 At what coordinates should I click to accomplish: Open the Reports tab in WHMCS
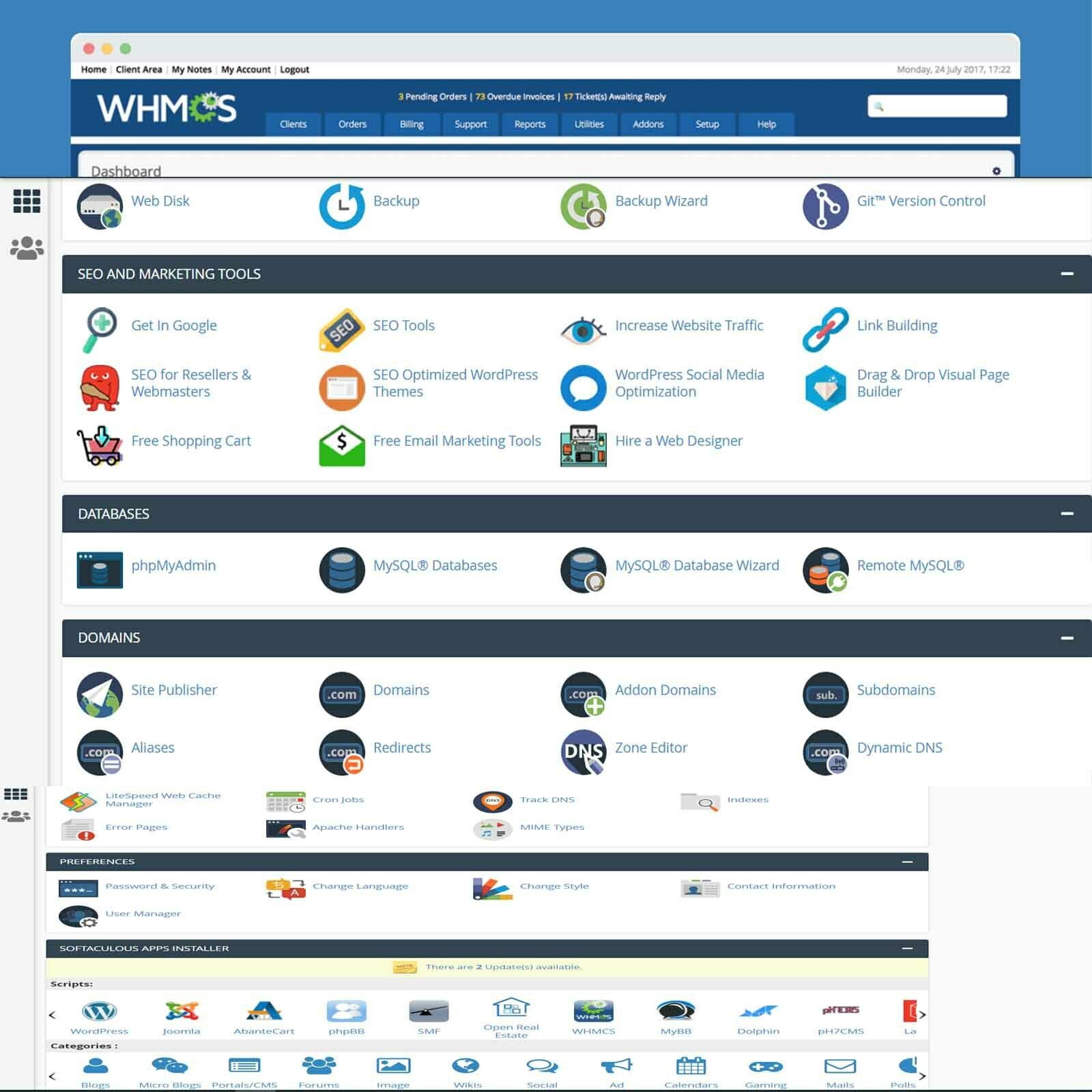(530, 124)
